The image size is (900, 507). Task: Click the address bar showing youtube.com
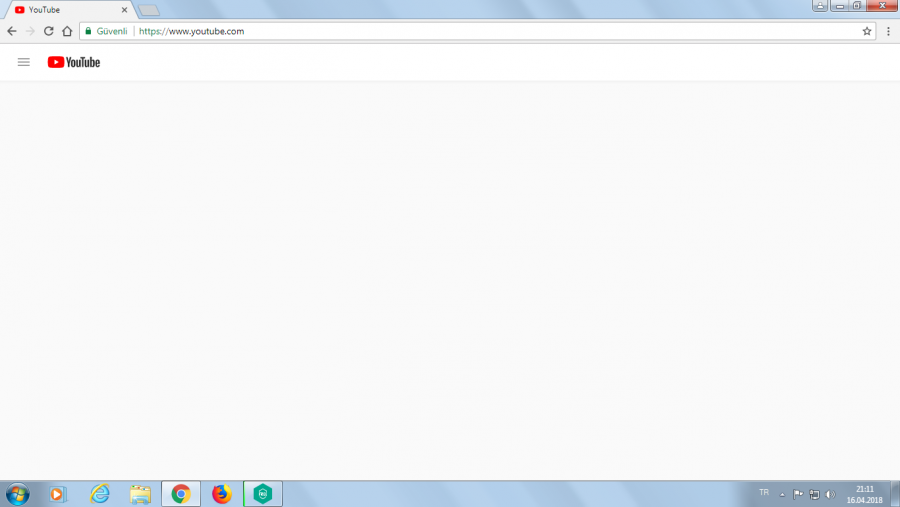pyautogui.click(x=478, y=31)
